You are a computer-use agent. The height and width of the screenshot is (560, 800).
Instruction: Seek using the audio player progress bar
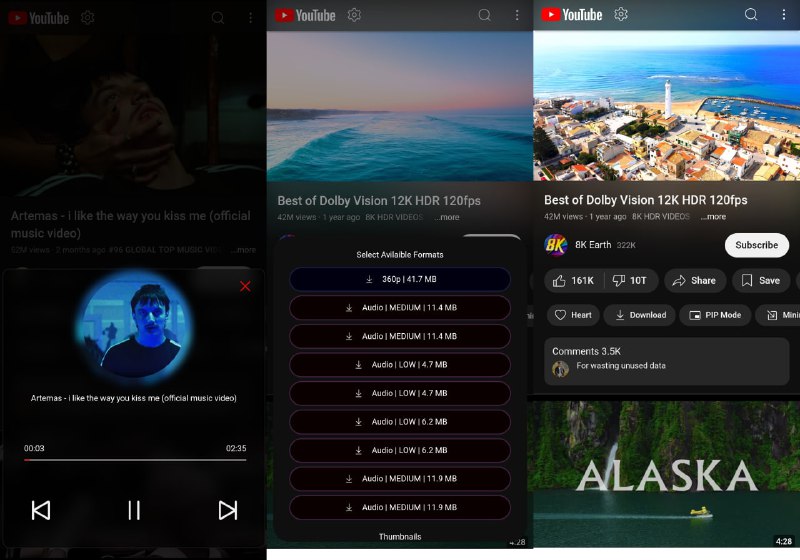click(135, 460)
